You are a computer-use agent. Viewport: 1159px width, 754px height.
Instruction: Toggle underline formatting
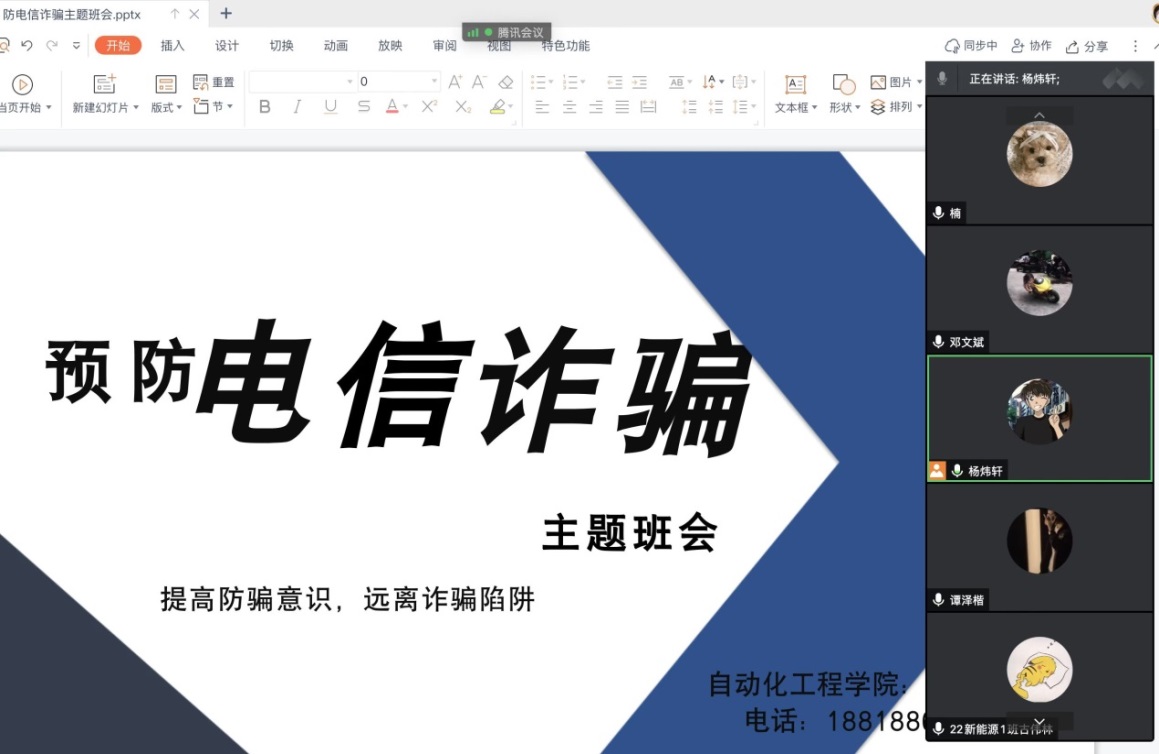330,107
